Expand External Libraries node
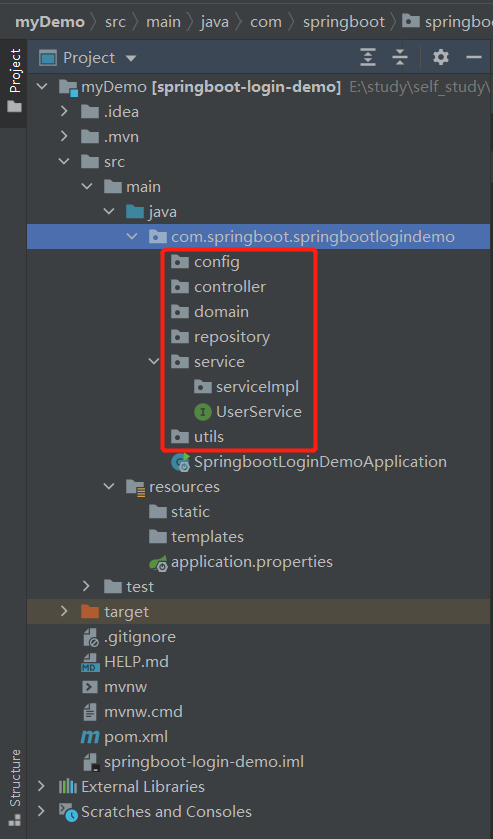493x839 pixels. (x=41, y=786)
